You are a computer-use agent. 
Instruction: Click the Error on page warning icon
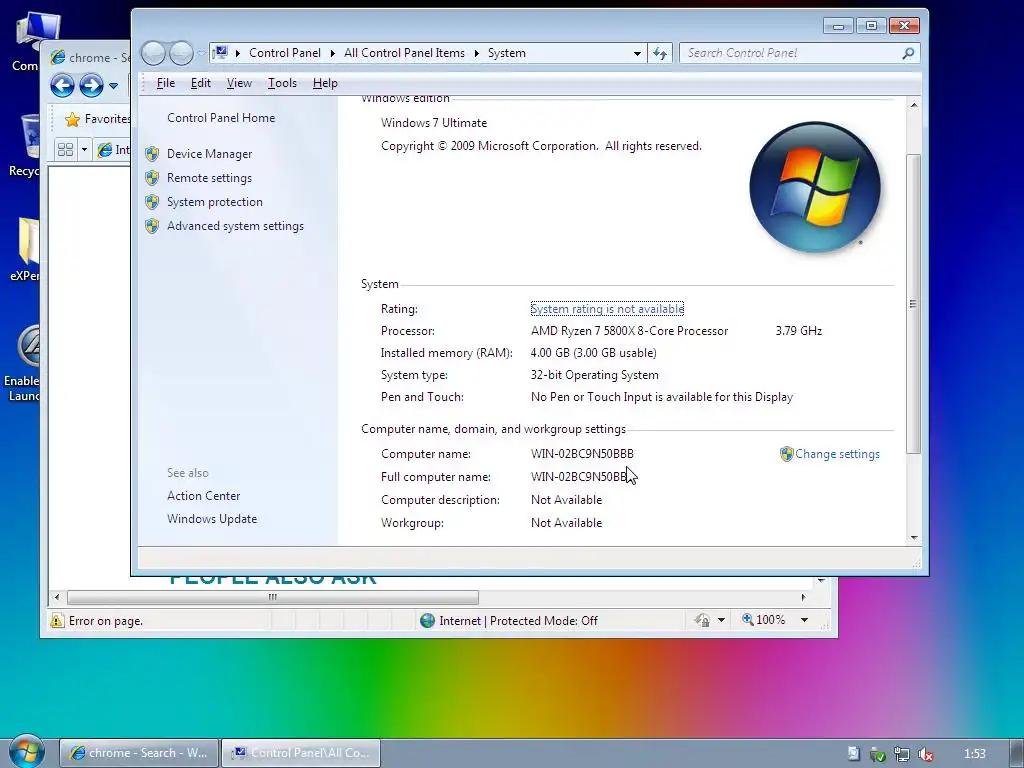point(57,621)
